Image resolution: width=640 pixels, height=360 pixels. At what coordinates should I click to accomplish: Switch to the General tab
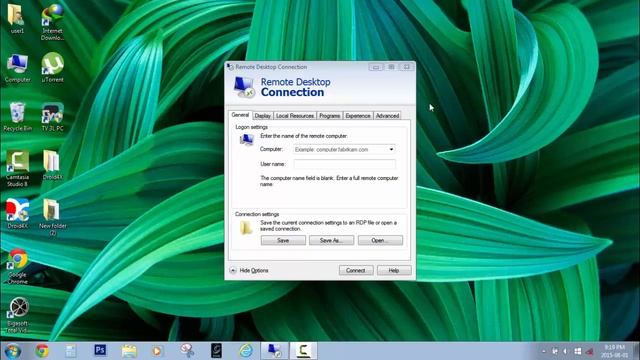pyautogui.click(x=240, y=115)
